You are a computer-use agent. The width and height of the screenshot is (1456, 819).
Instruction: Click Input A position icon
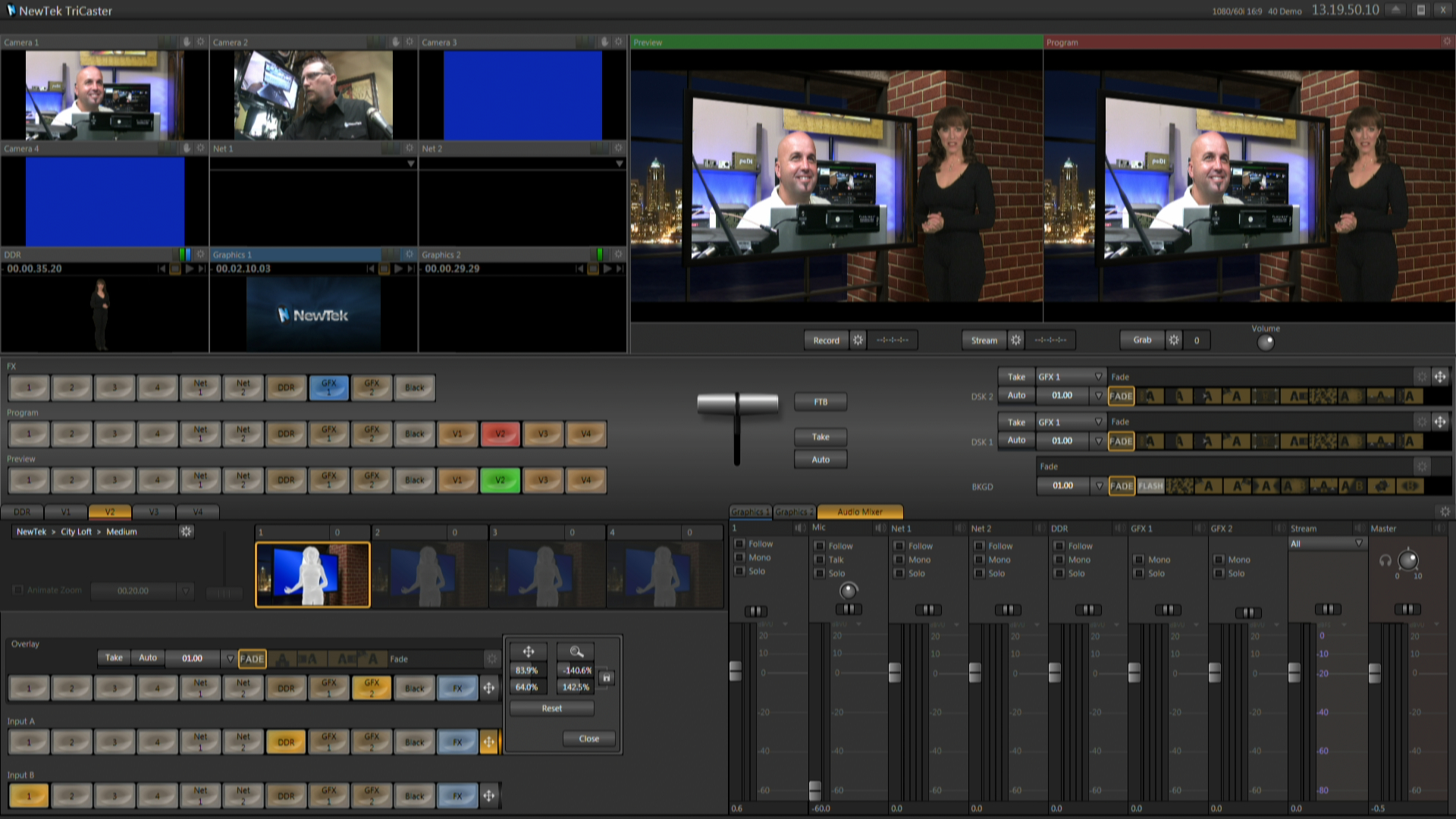(x=489, y=742)
